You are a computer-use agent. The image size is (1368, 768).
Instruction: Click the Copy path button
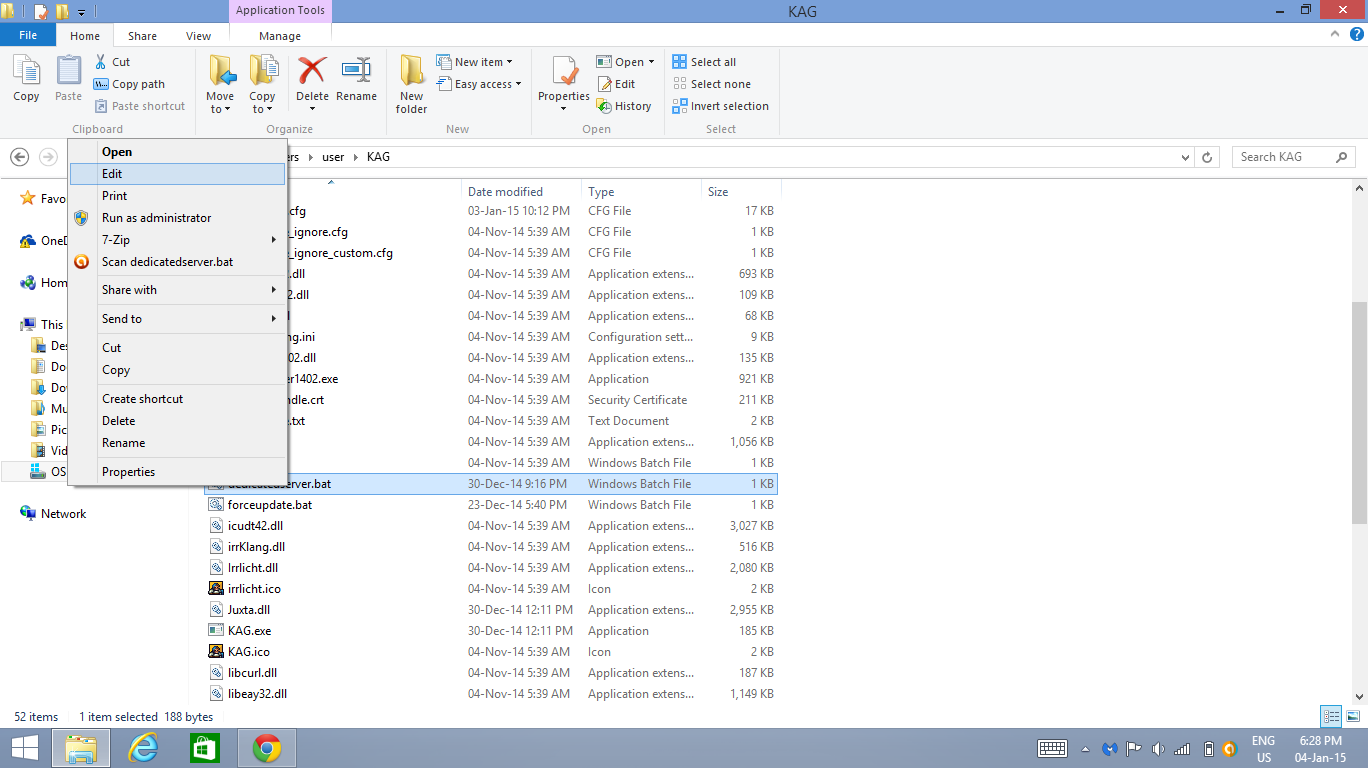129,84
